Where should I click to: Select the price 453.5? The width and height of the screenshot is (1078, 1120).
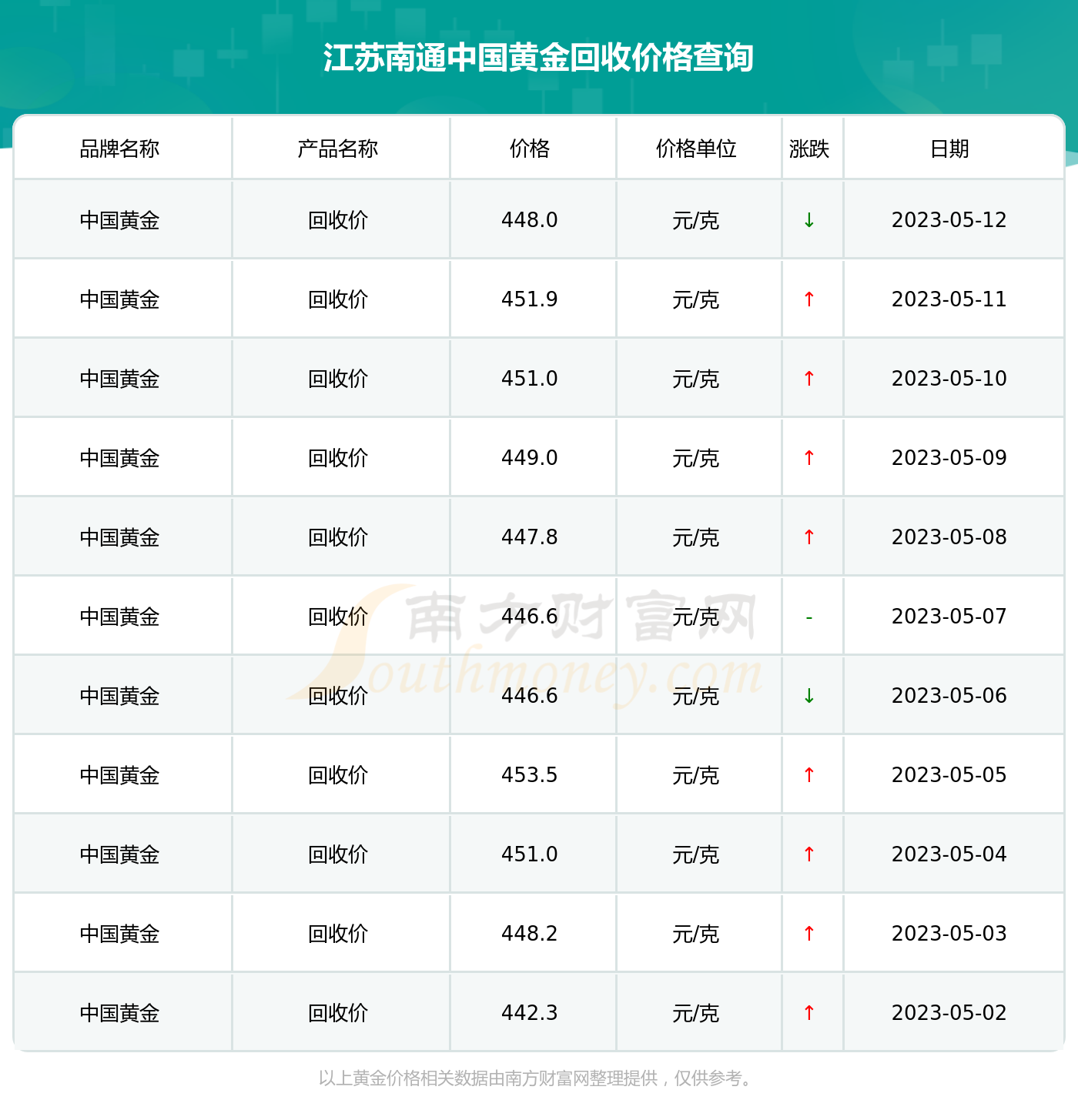[x=530, y=775]
